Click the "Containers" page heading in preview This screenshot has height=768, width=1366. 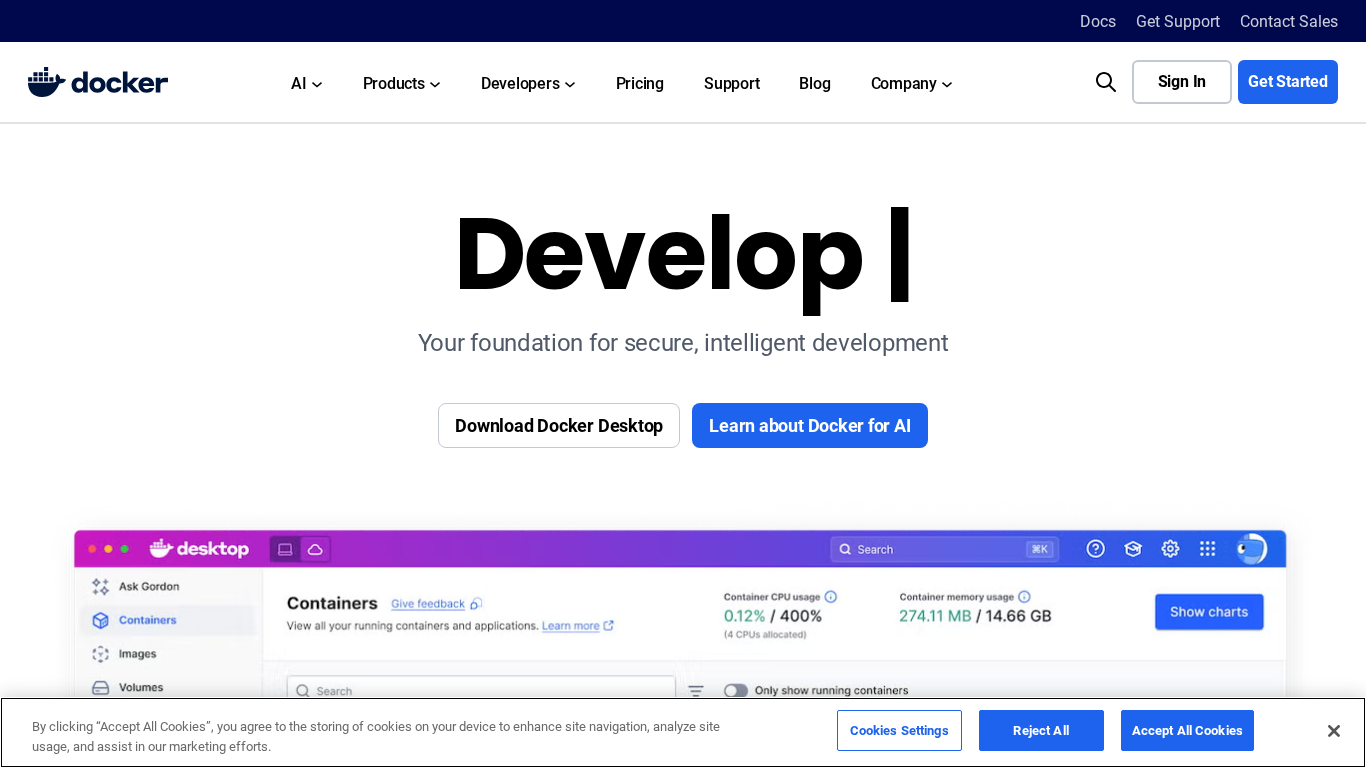(x=332, y=603)
